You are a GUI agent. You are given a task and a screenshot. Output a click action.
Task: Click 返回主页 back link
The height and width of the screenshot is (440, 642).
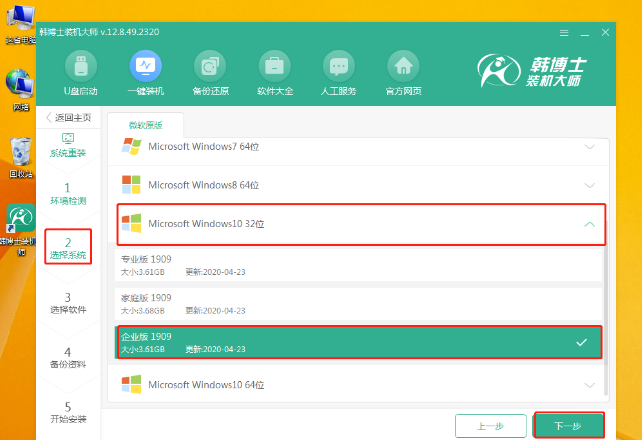[68, 117]
